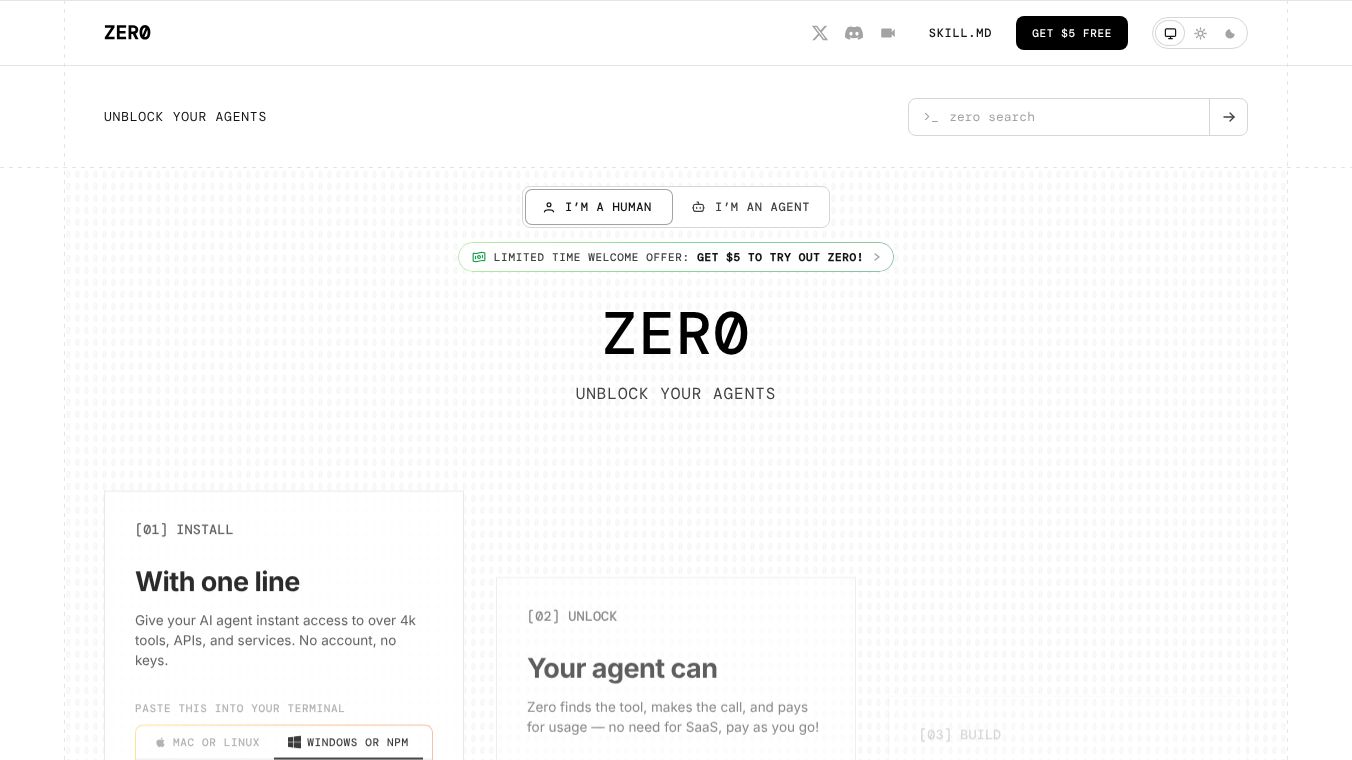Open limited time welcome offer banner
Image resolution: width=1352 pixels, height=760 pixels.
tap(676, 257)
